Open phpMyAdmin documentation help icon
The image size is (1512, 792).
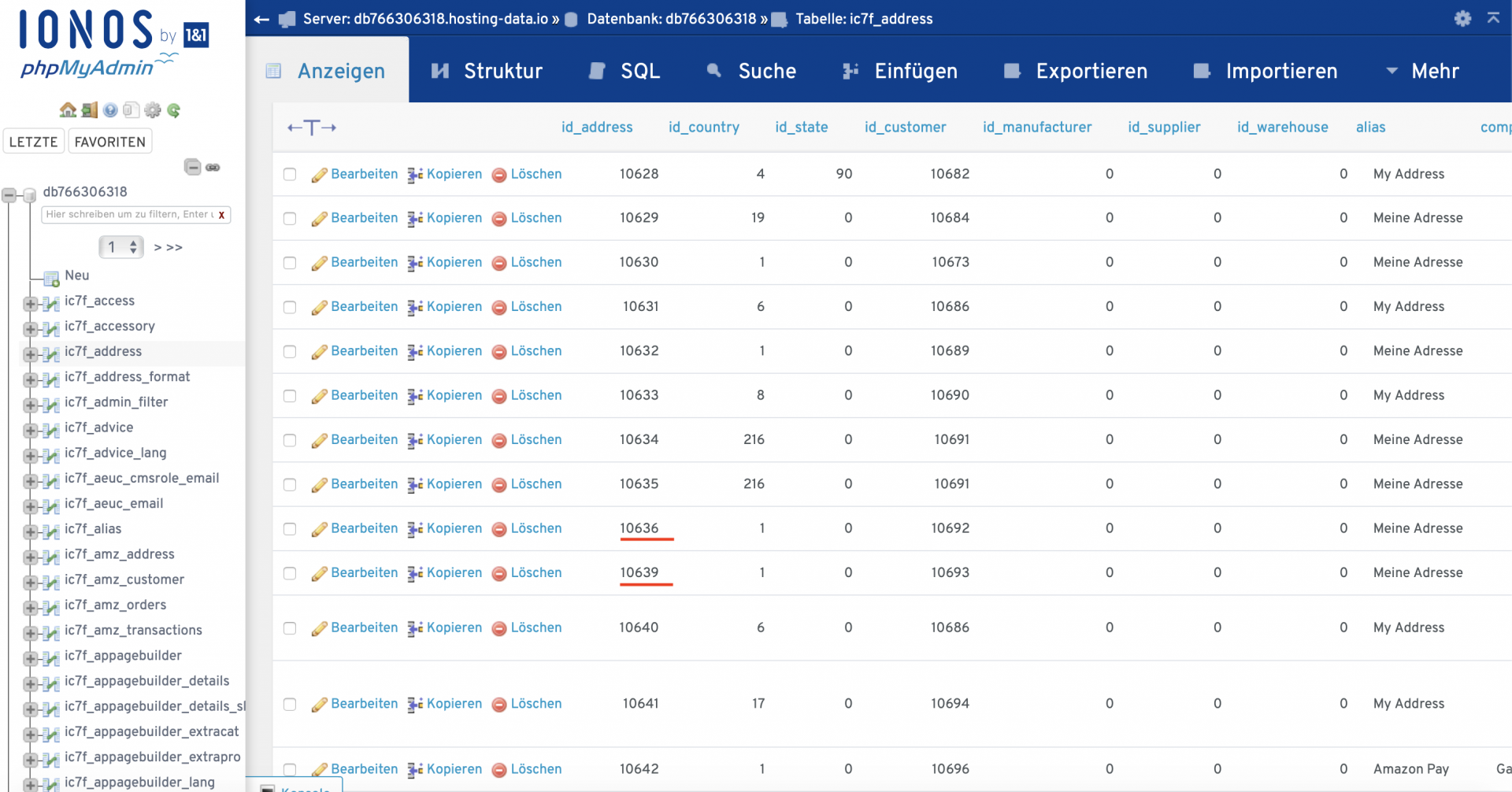[110, 110]
